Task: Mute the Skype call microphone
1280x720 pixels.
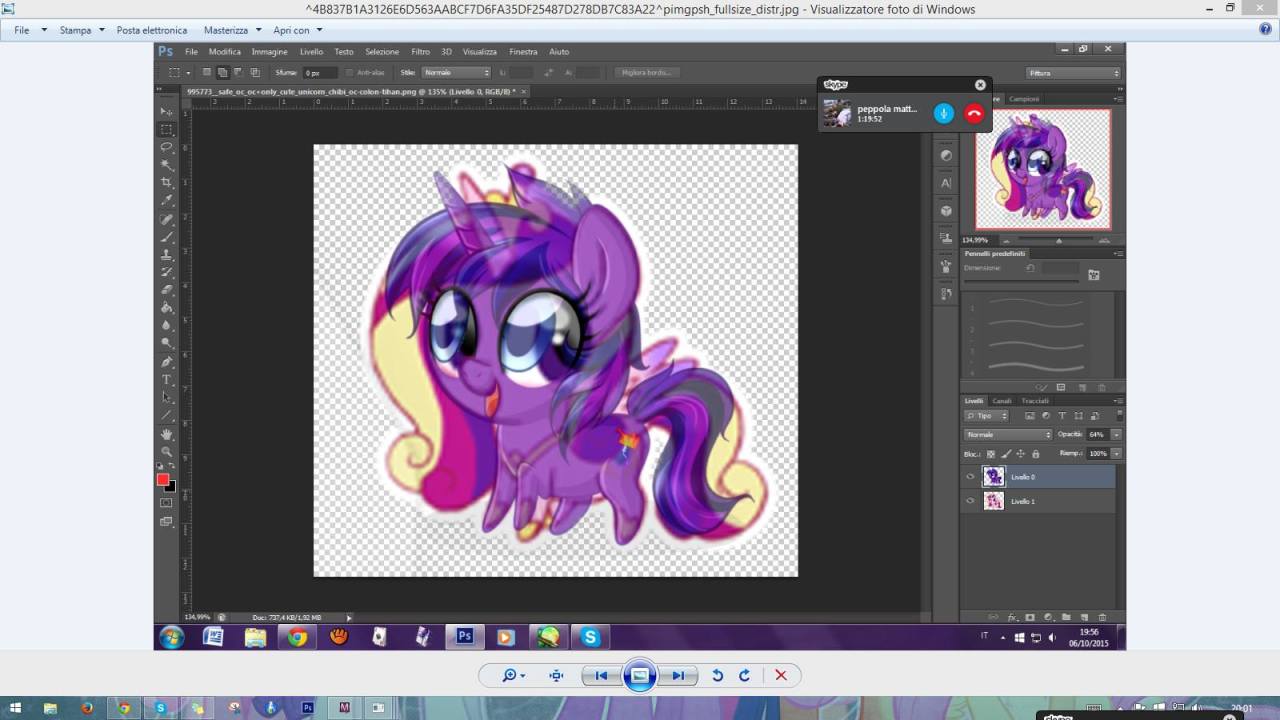Action: (x=944, y=113)
